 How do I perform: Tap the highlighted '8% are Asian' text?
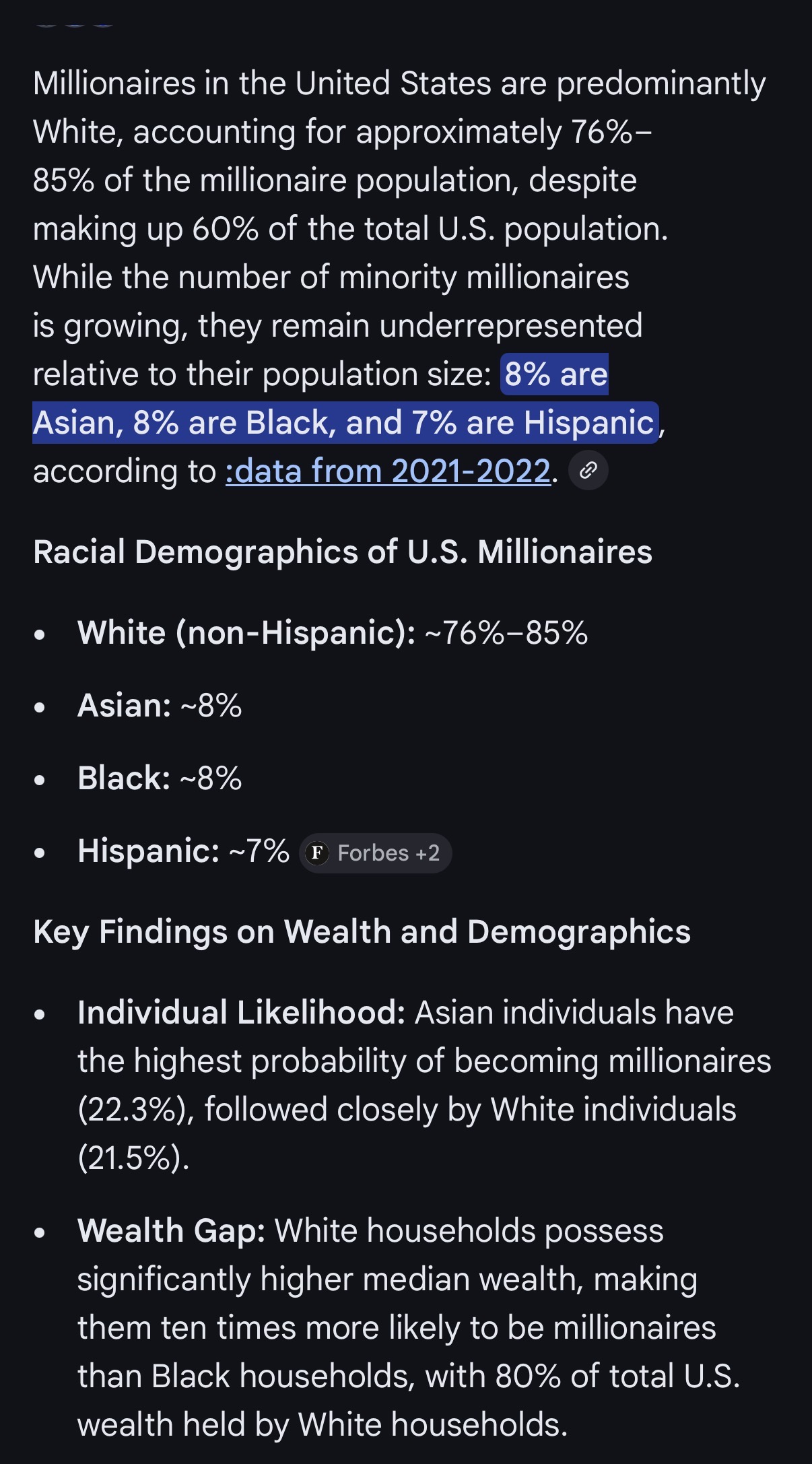[x=320, y=398]
